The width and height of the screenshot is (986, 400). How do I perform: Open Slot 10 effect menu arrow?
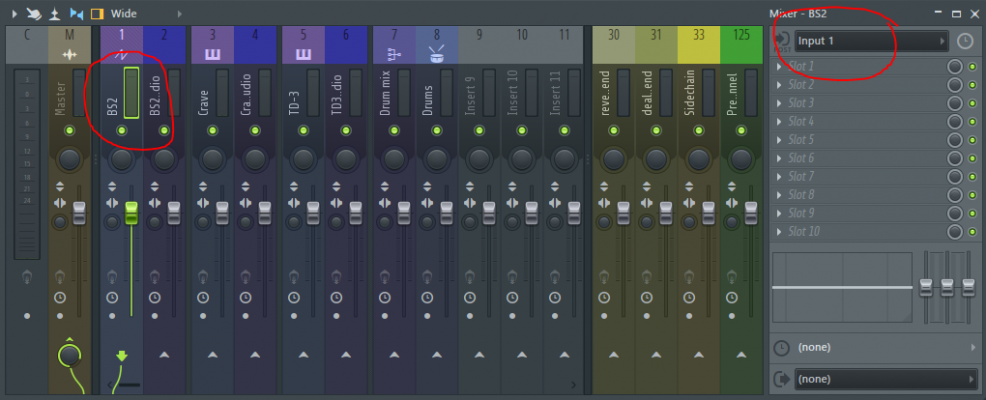point(779,231)
